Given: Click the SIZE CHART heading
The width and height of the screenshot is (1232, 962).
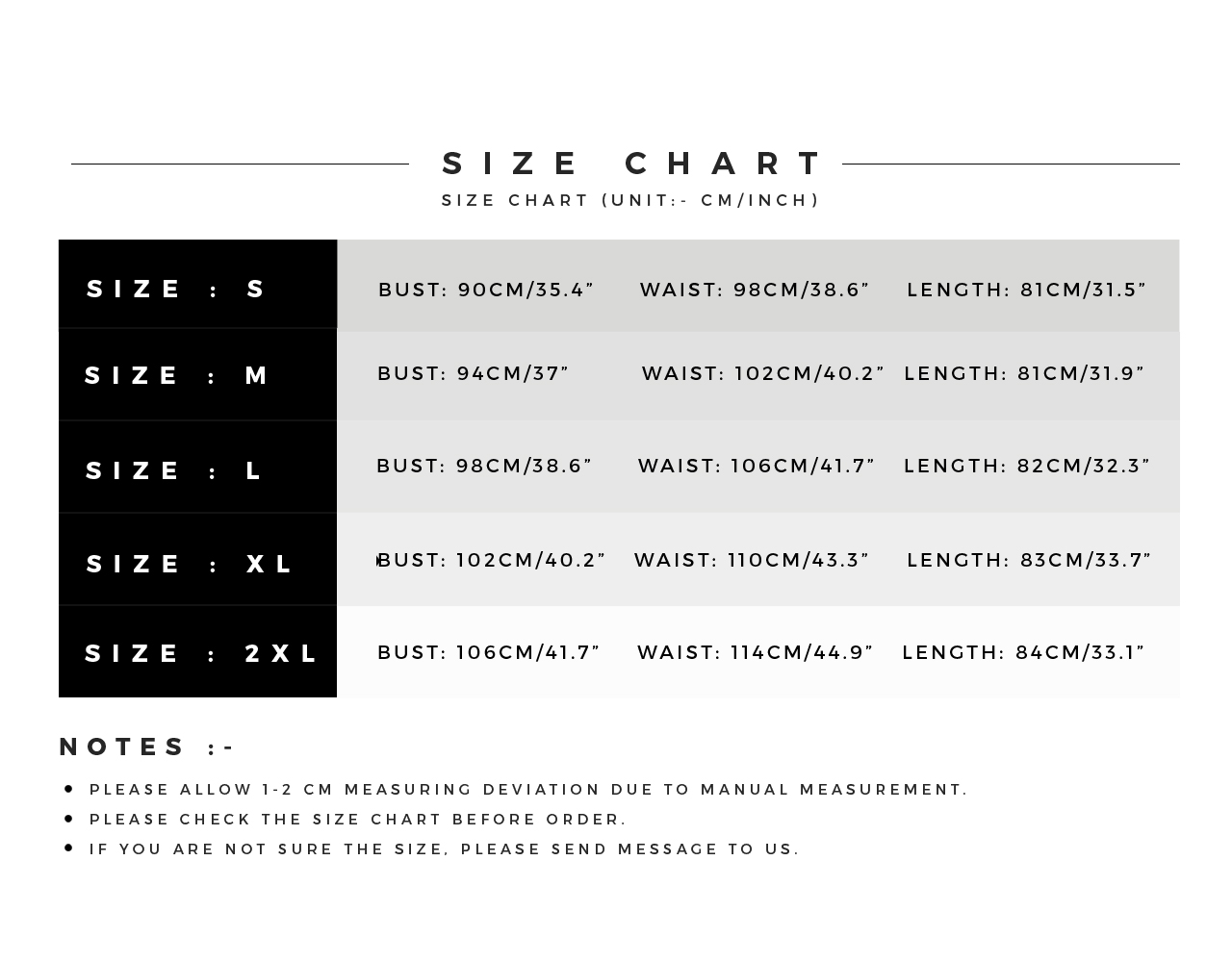Looking at the screenshot, I should 631,164.
